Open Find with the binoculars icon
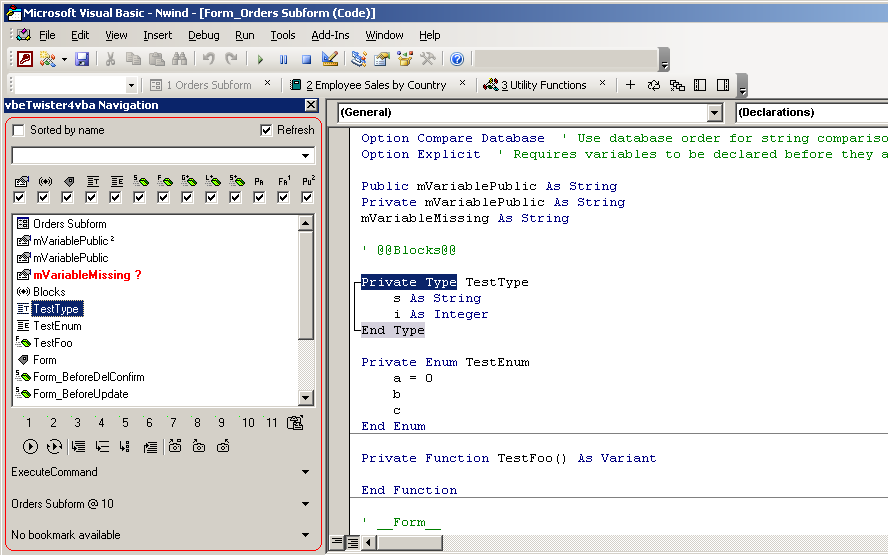This screenshot has width=888, height=555. tap(180, 59)
